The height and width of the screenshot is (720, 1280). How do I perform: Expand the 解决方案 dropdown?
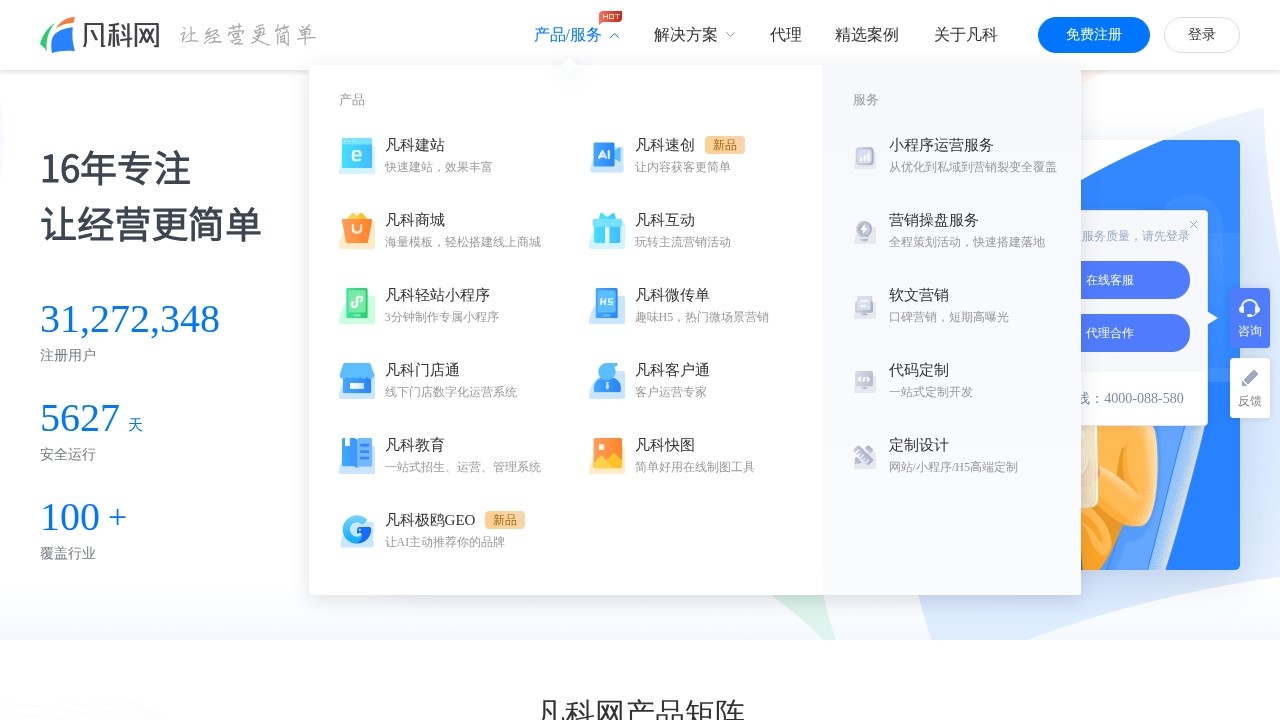pyautogui.click(x=693, y=35)
